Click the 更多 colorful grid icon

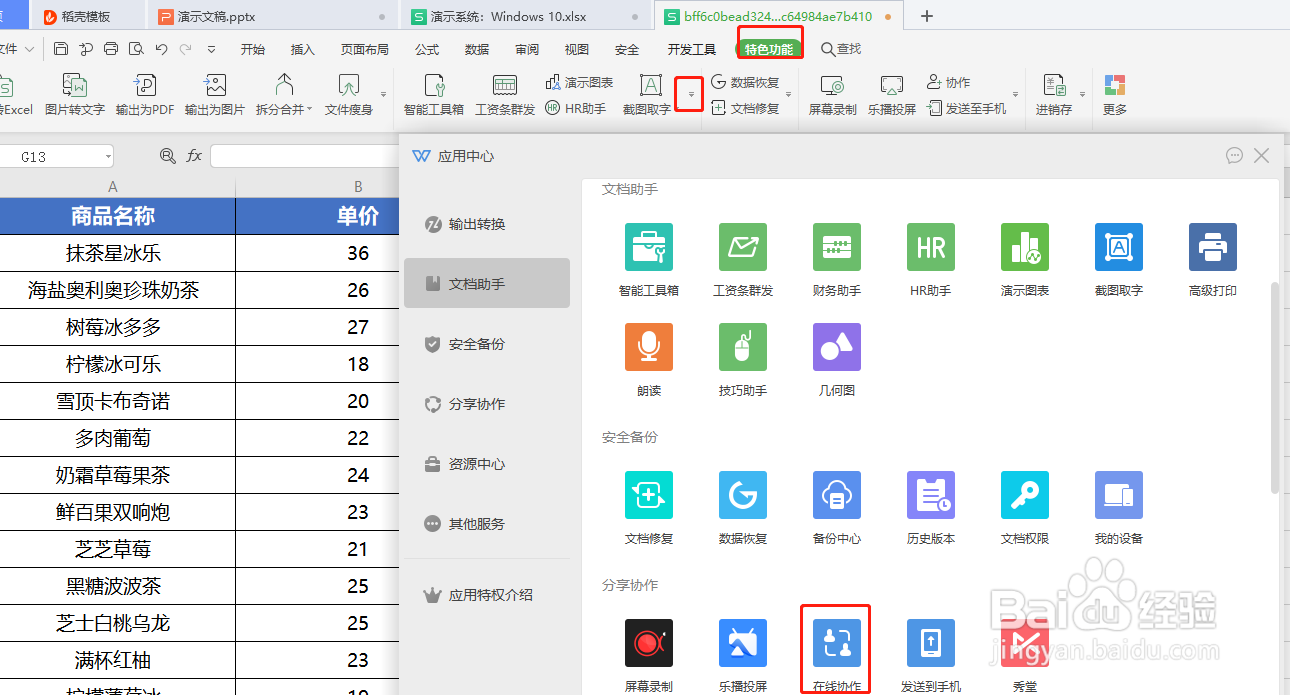coord(1115,86)
